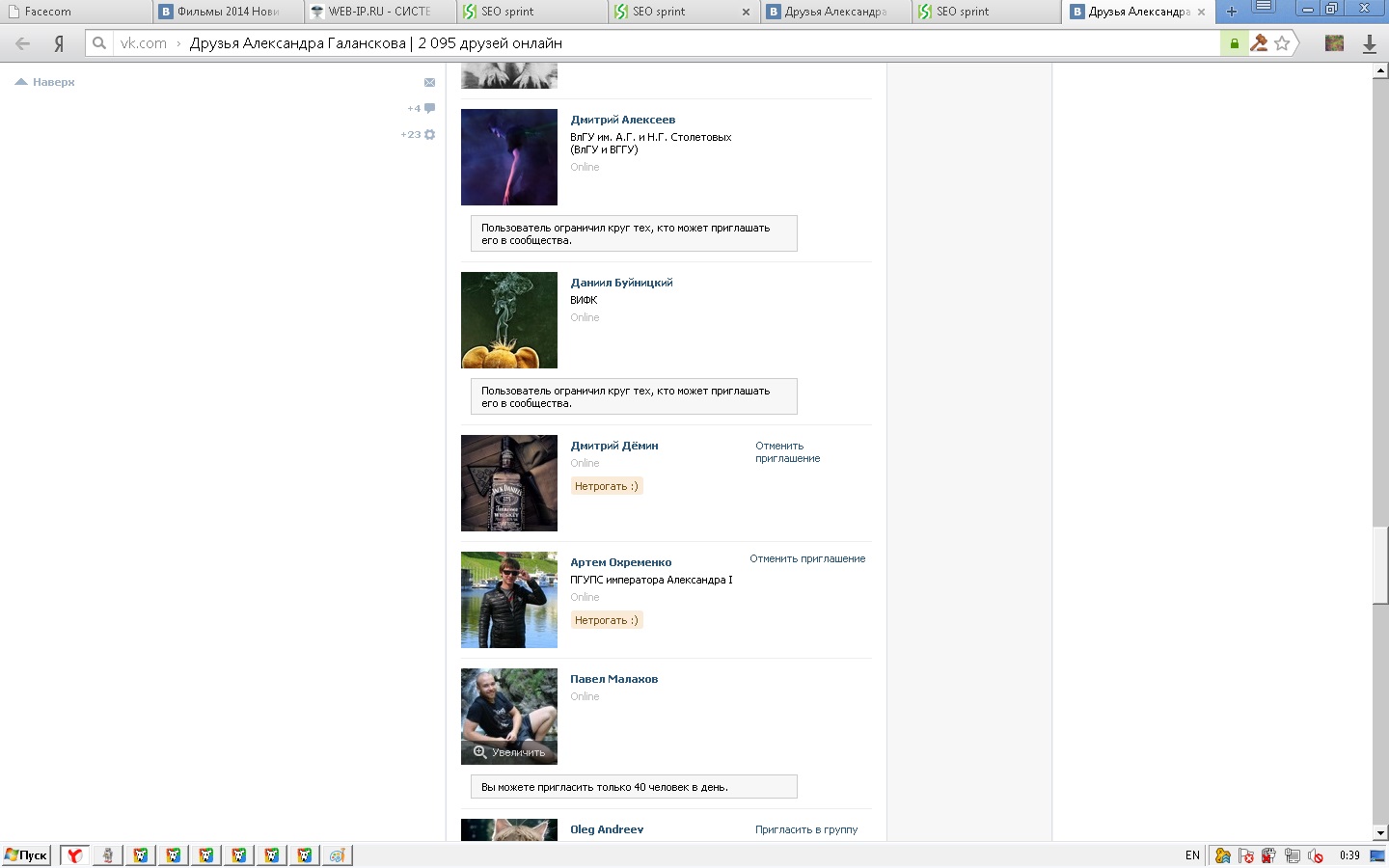The image size is (1389, 868).
Task: Cancel invitation for Артем Охременко
Action: [807, 558]
